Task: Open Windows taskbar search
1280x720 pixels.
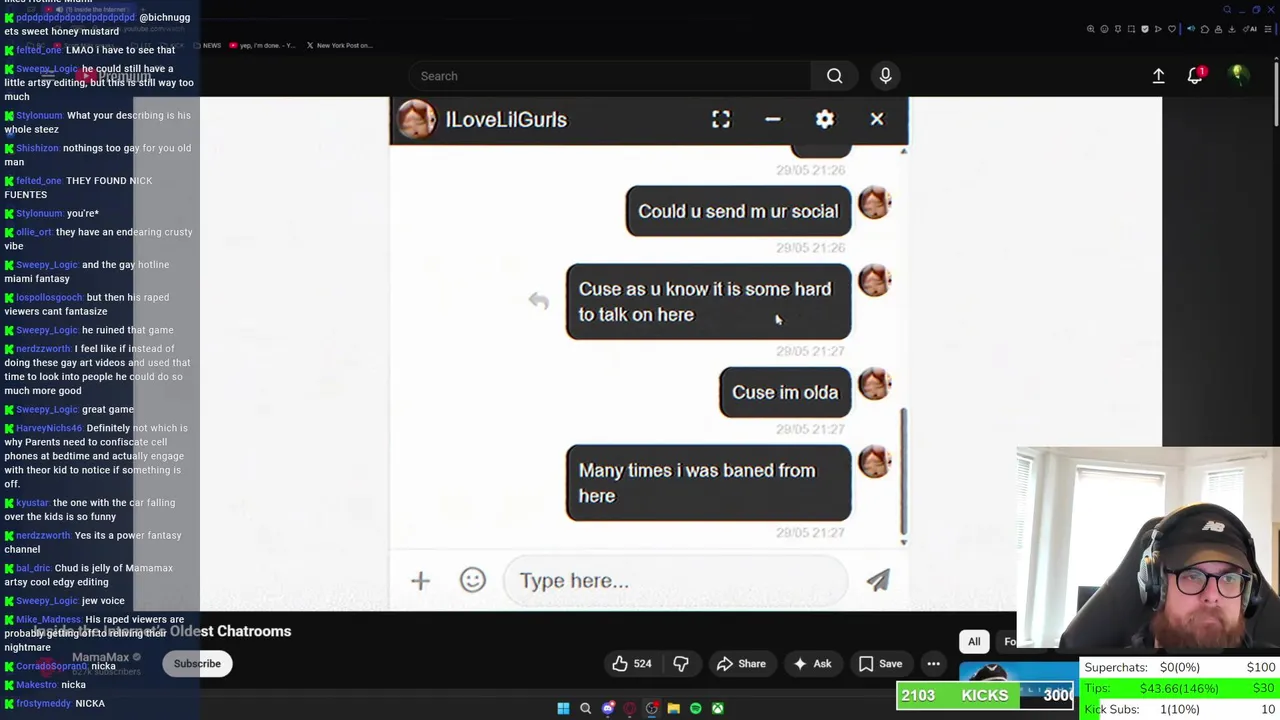Action: 585,709
